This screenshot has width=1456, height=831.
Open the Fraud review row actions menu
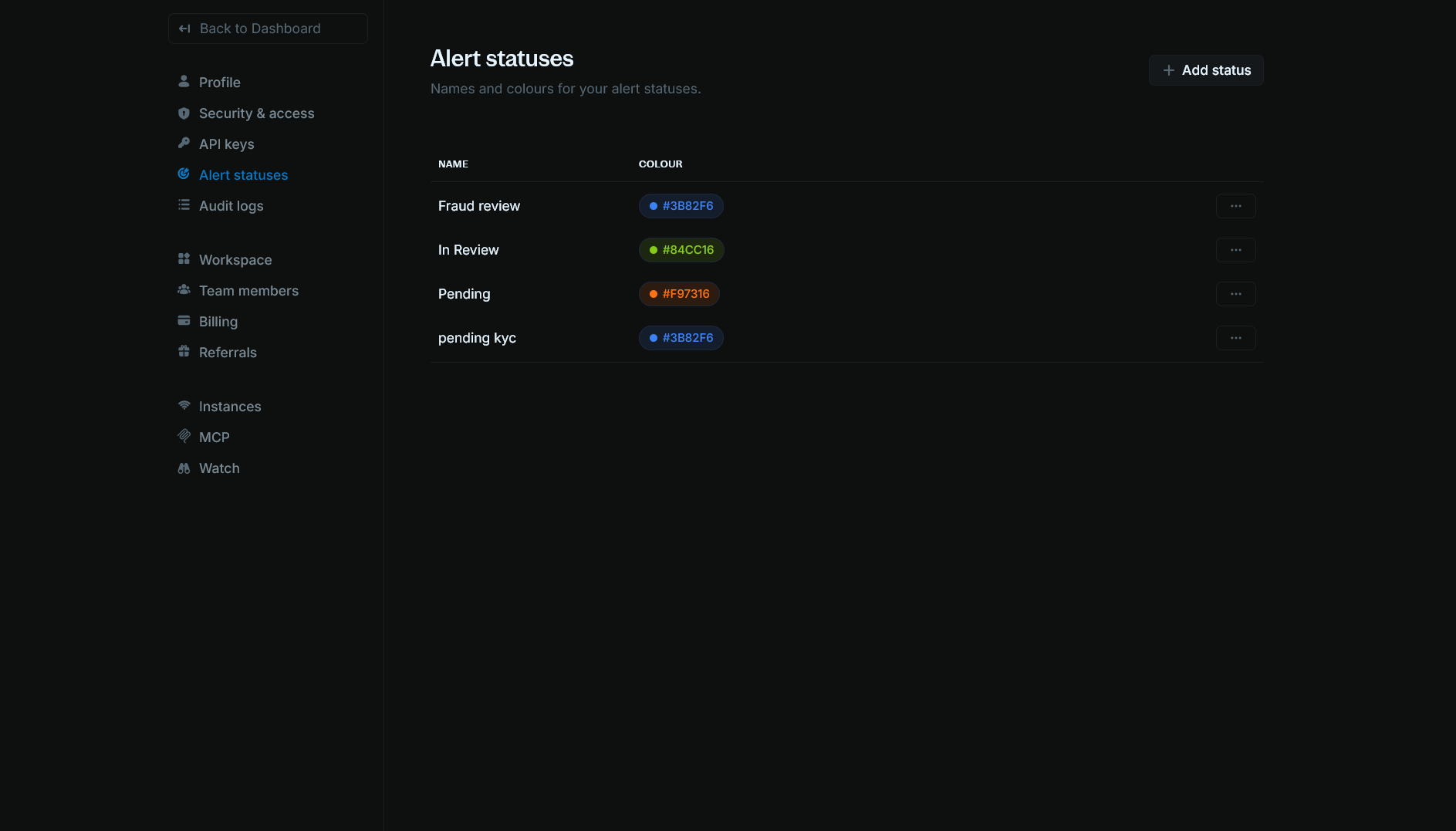[x=1236, y=206]
